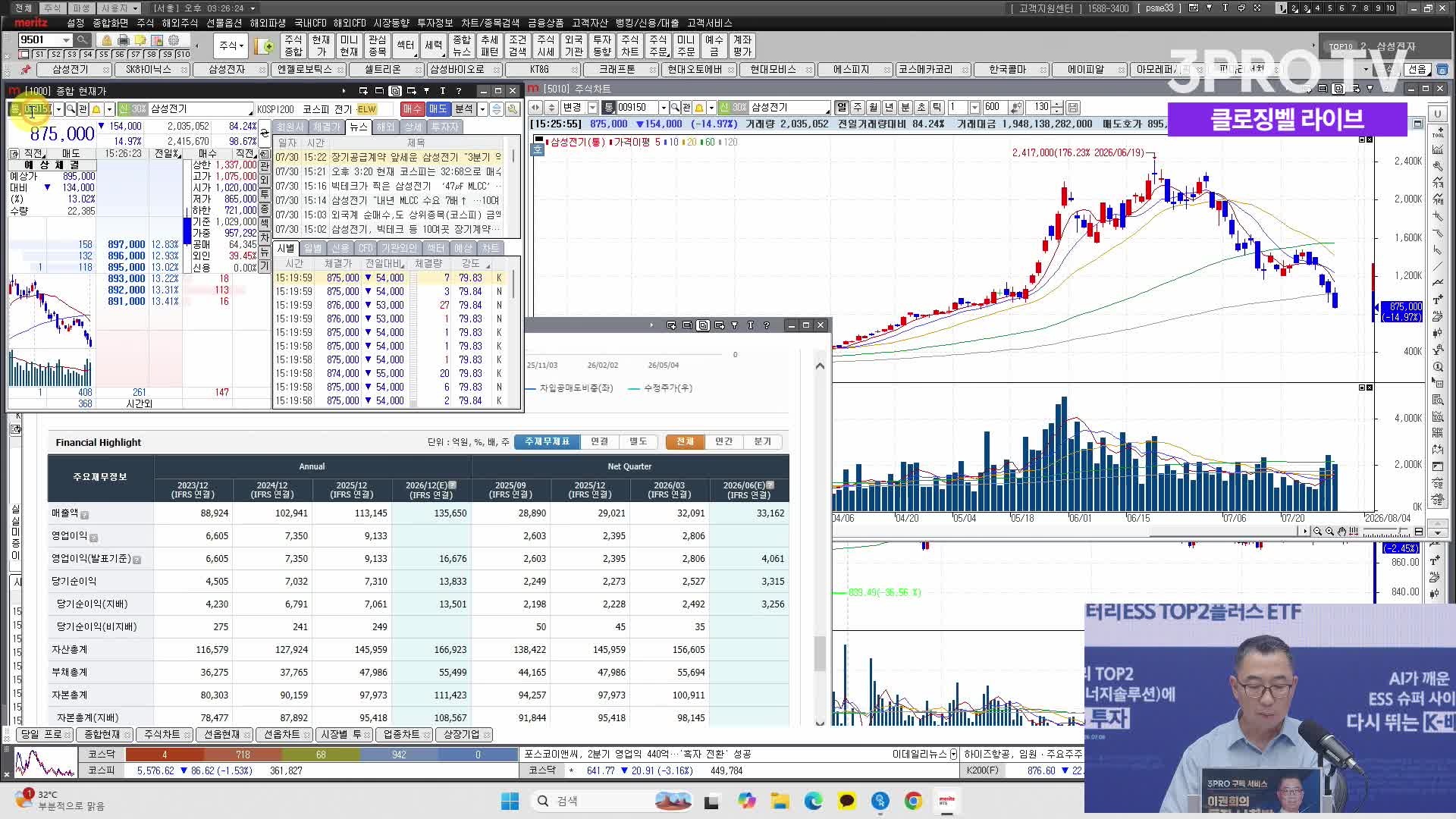Click the alarm bell icon in chart toolbar
The image size is (1456, 819).
click(699, 108)
